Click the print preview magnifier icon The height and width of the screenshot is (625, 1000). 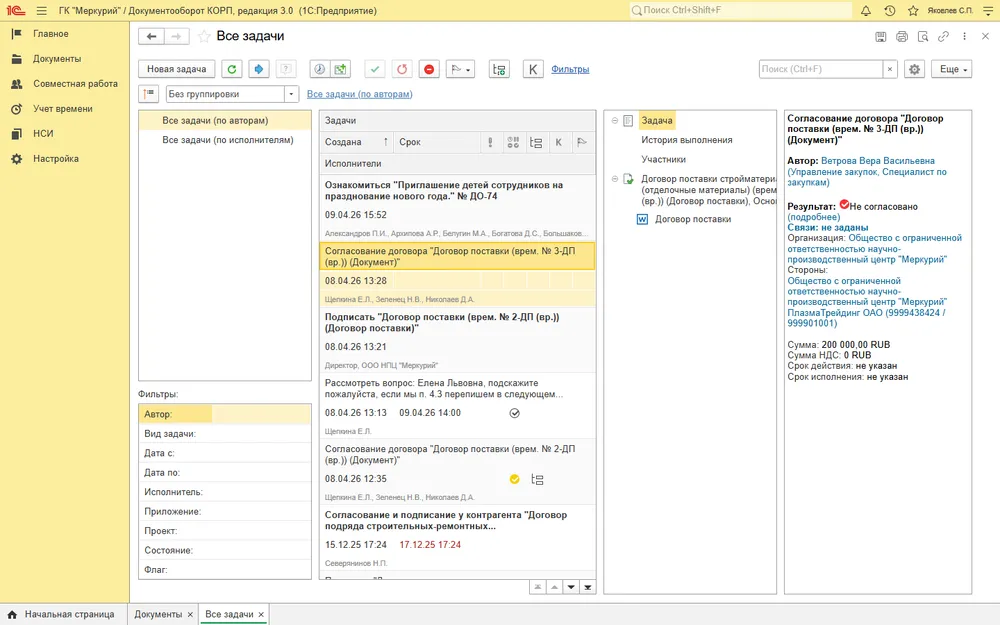[x=923, y=36]
